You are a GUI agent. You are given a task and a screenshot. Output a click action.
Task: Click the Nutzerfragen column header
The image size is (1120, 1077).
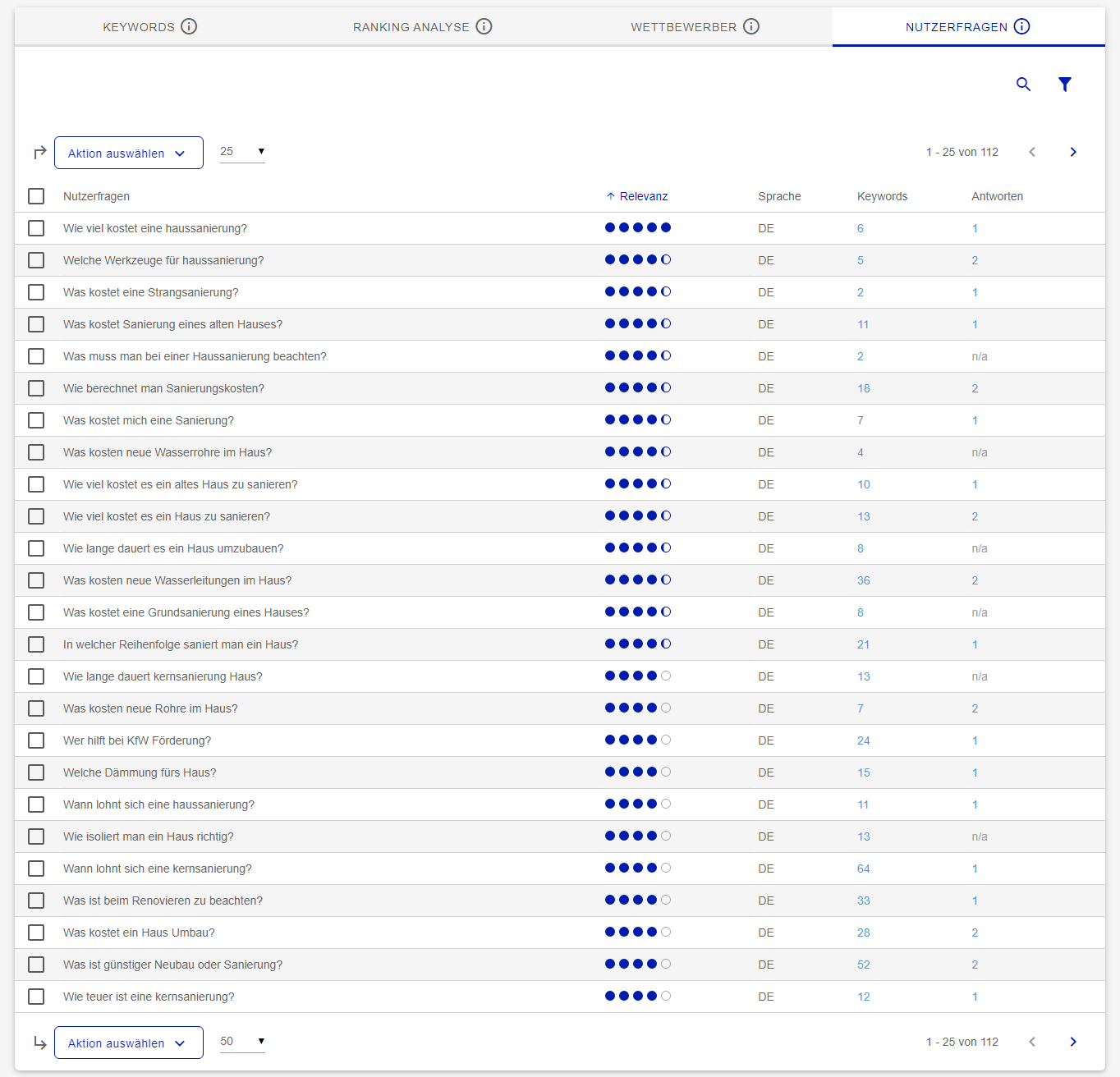pyautogui.click(x=96, y=196)
